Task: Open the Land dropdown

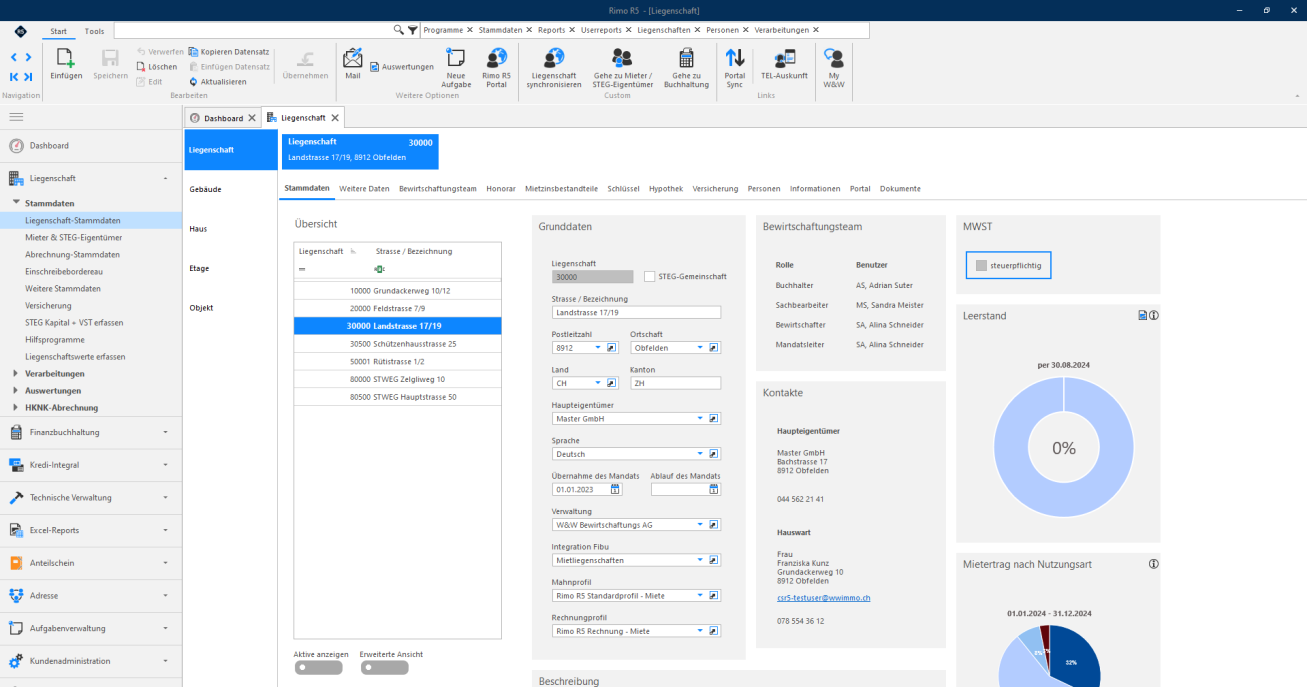Action: [x=599, y=383]
